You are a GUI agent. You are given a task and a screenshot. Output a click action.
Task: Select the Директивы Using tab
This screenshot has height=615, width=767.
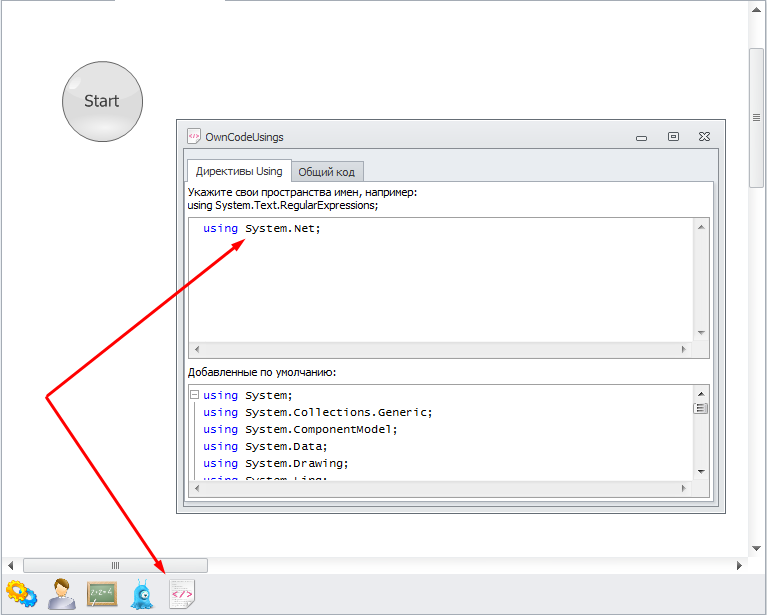pos(239,171)
